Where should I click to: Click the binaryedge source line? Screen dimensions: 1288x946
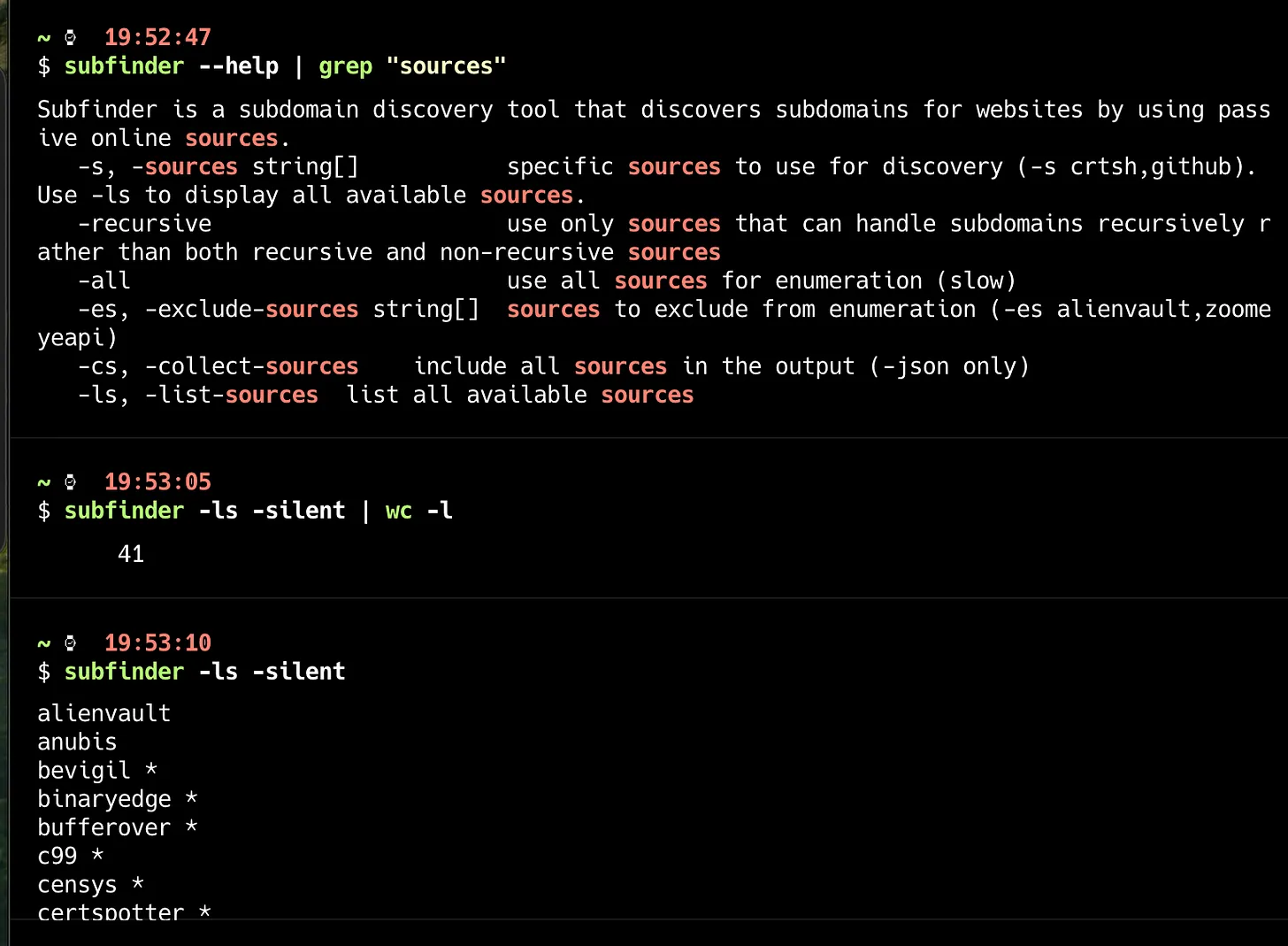click(x=118, y=799)
